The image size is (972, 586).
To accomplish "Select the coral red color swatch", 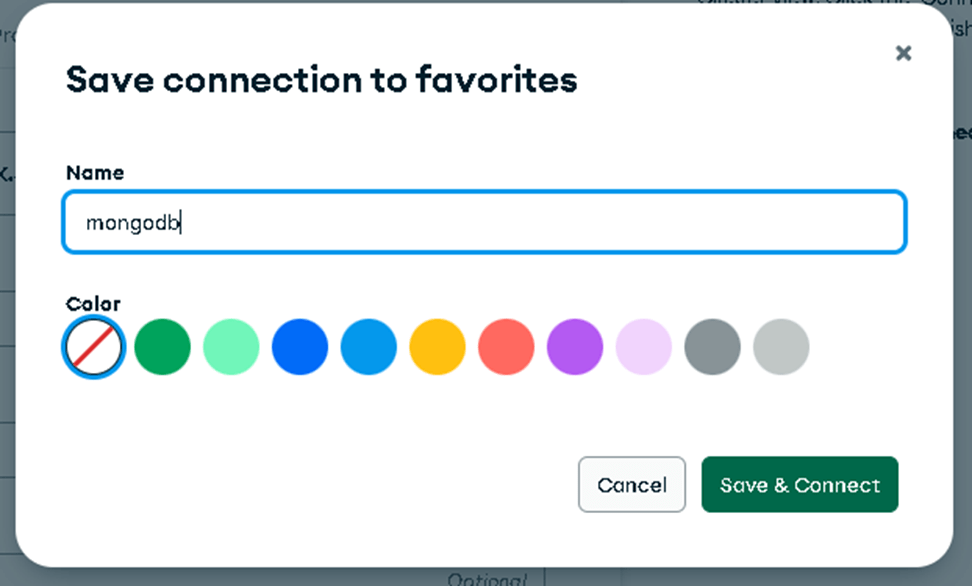I will [x=506, y=347].
